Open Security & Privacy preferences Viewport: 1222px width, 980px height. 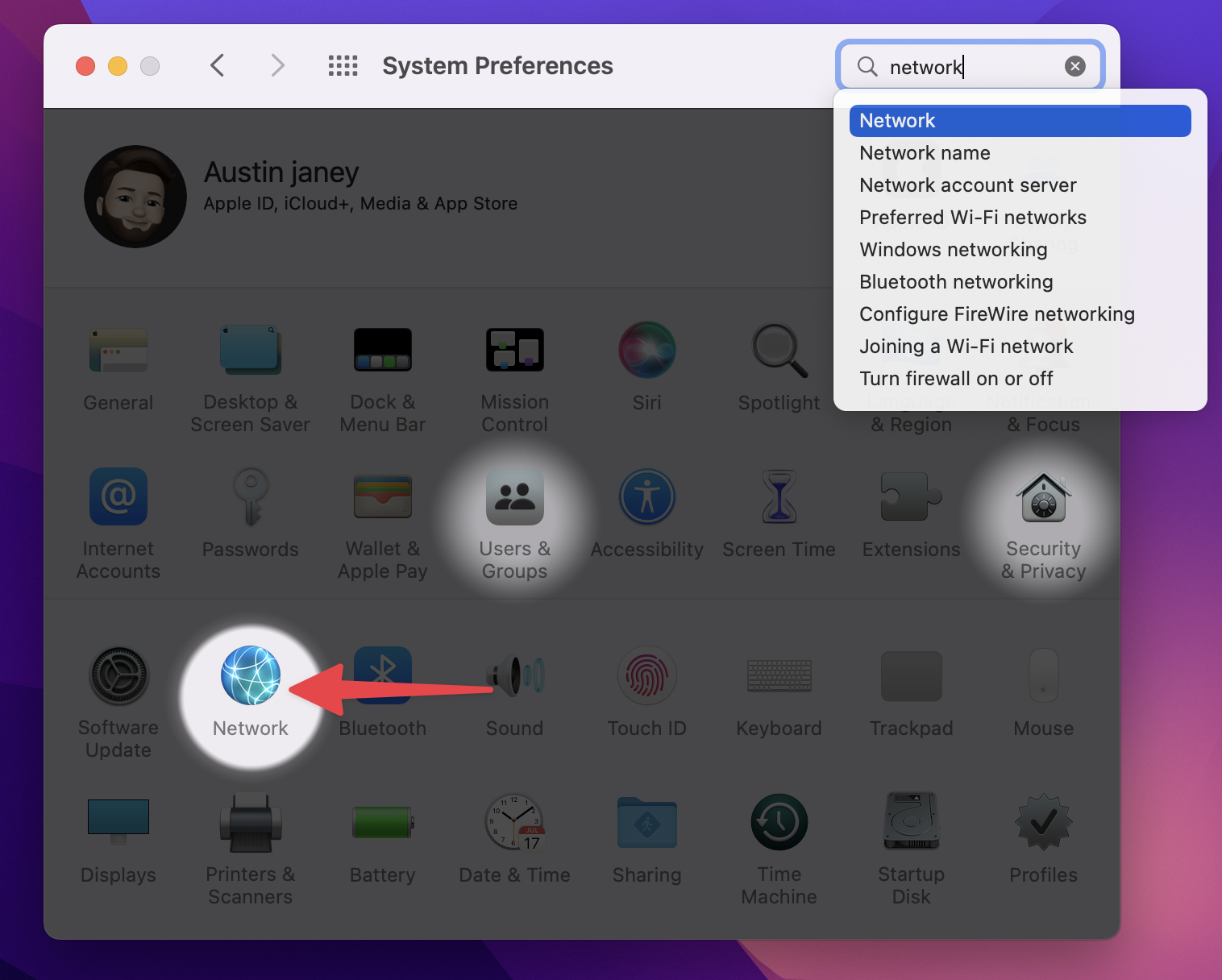tap(1043, 499)
